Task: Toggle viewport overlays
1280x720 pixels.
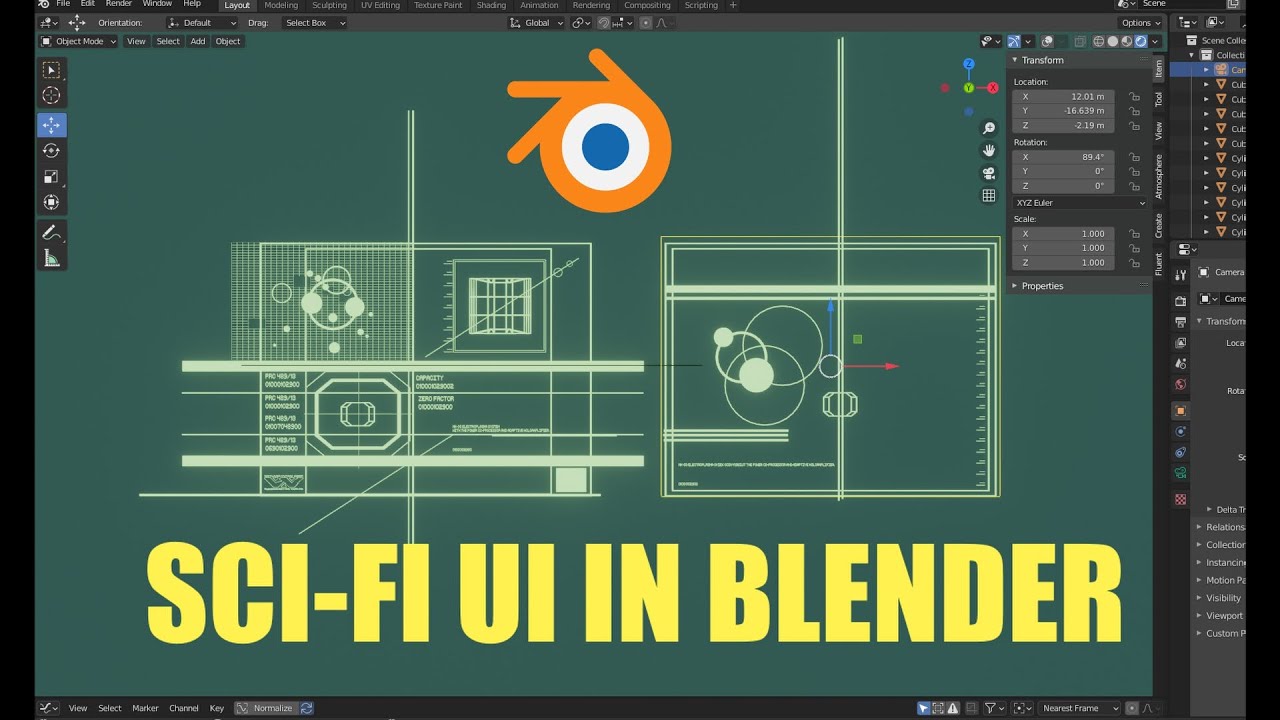Action: (1048, 41)
